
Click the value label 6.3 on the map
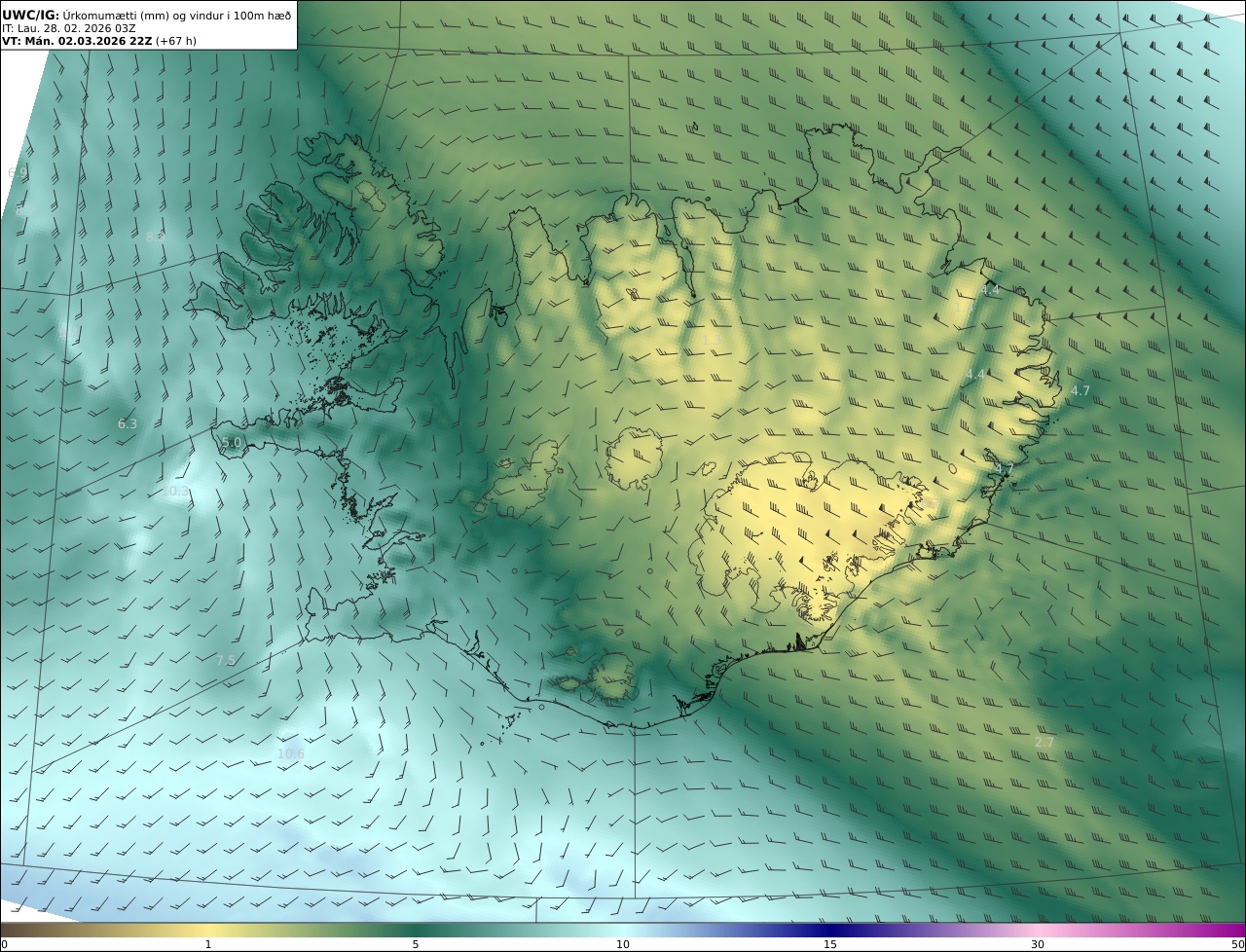tap(128, 423)
